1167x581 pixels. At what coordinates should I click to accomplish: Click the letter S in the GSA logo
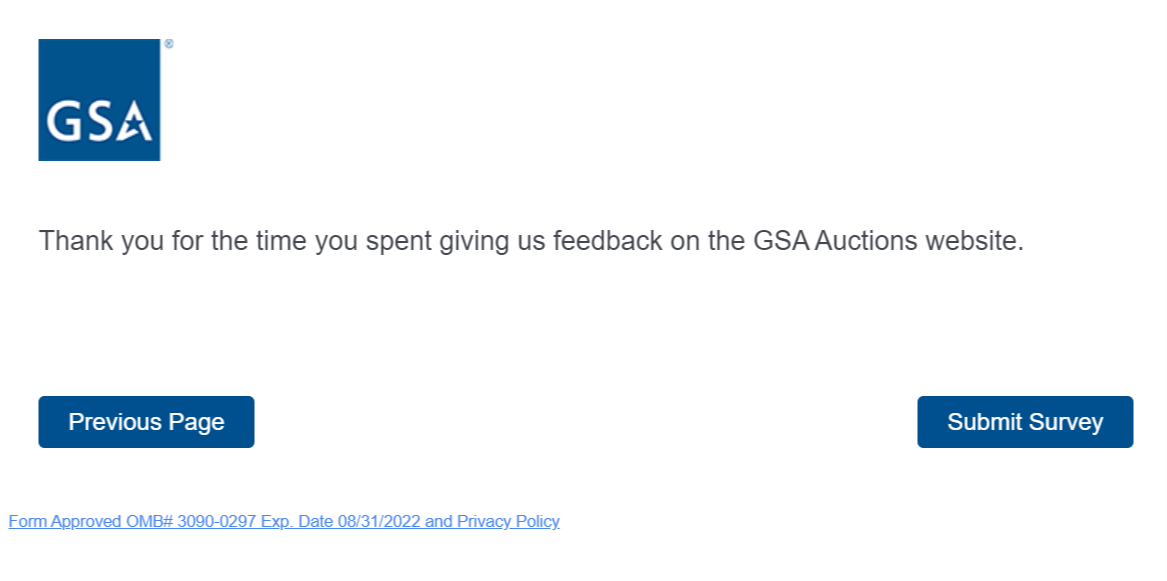tap(97, 122)
